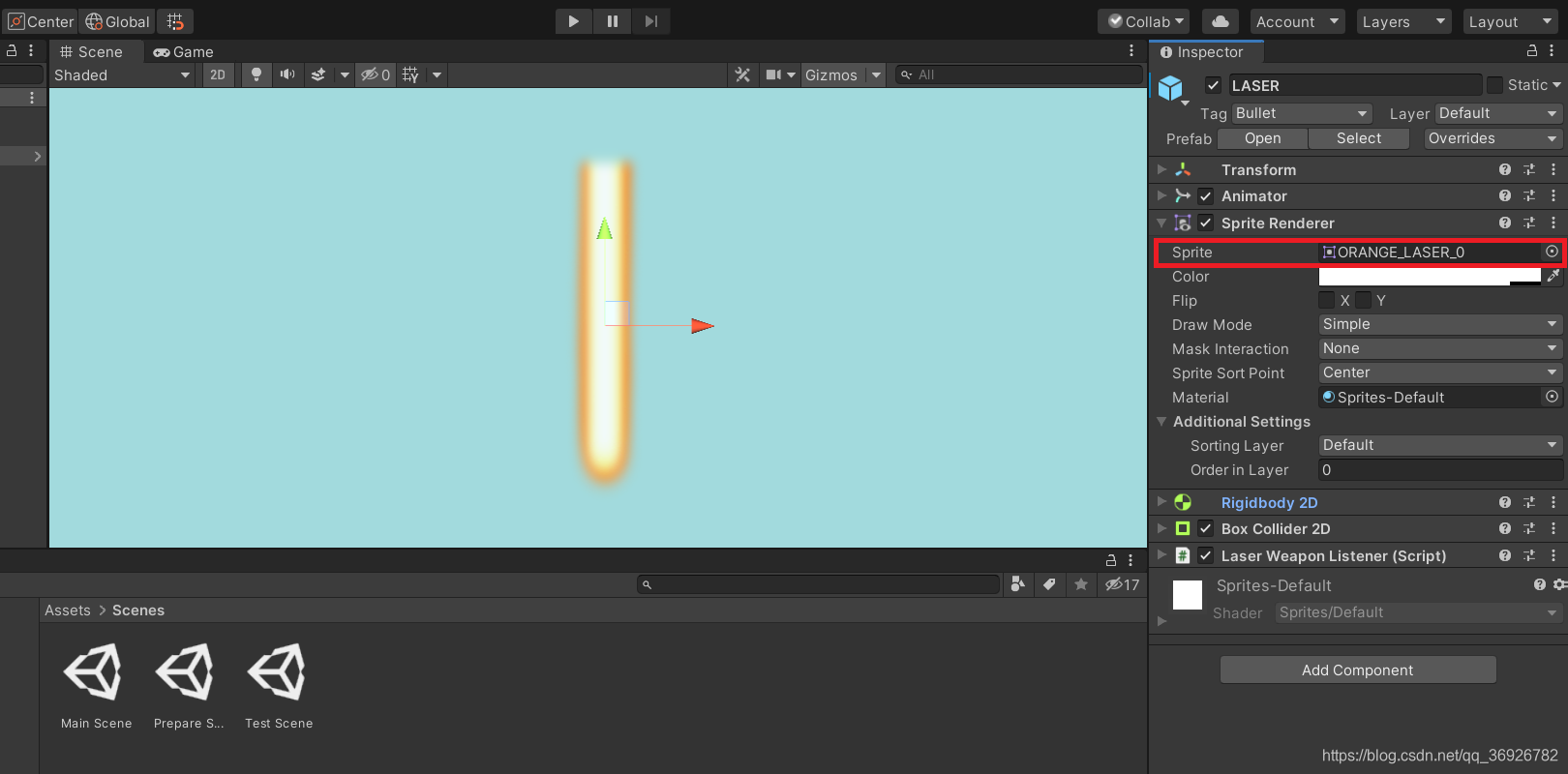Viewport: 1568px width, 774px height.
Task: Open material picker for Sprites-Default
Action: tap(1552, 397)
